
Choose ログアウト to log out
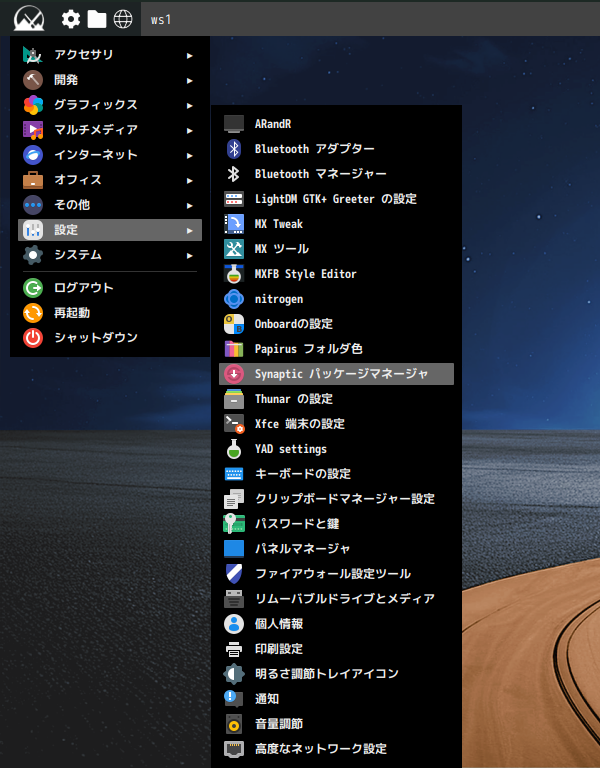coord(110,288)
